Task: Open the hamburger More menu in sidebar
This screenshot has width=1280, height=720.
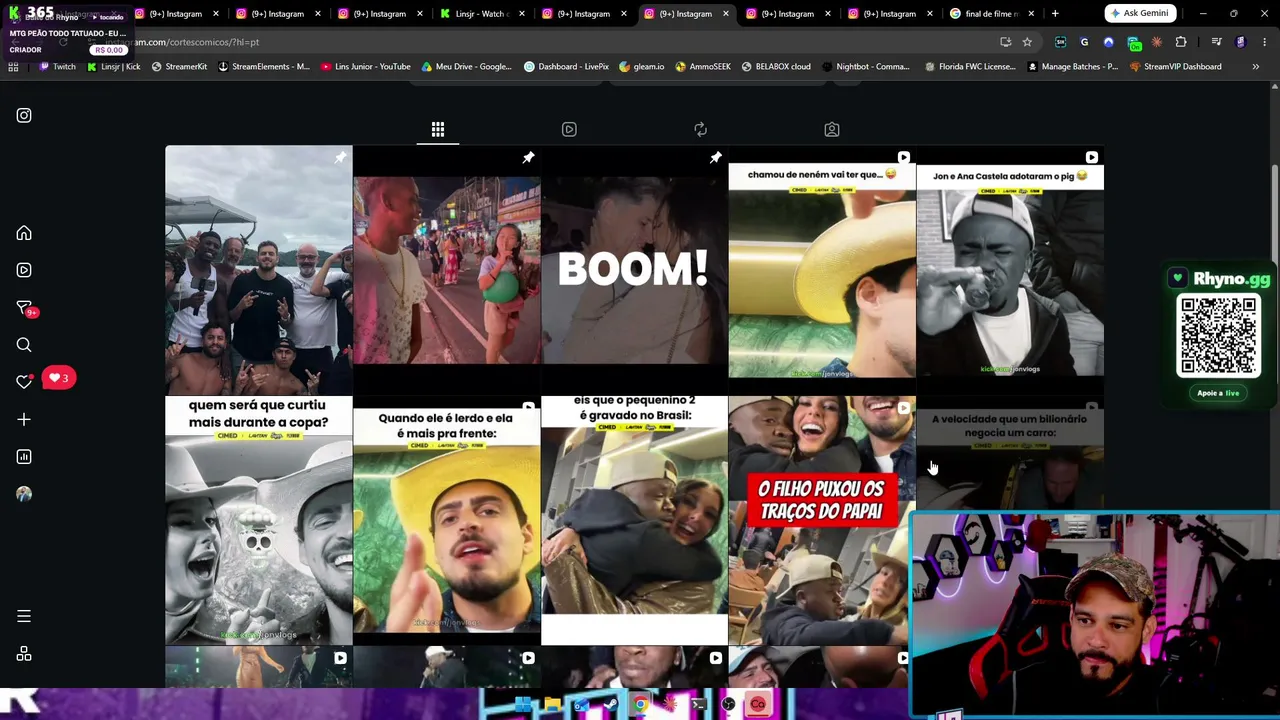Action: click(x=24, y=616)
